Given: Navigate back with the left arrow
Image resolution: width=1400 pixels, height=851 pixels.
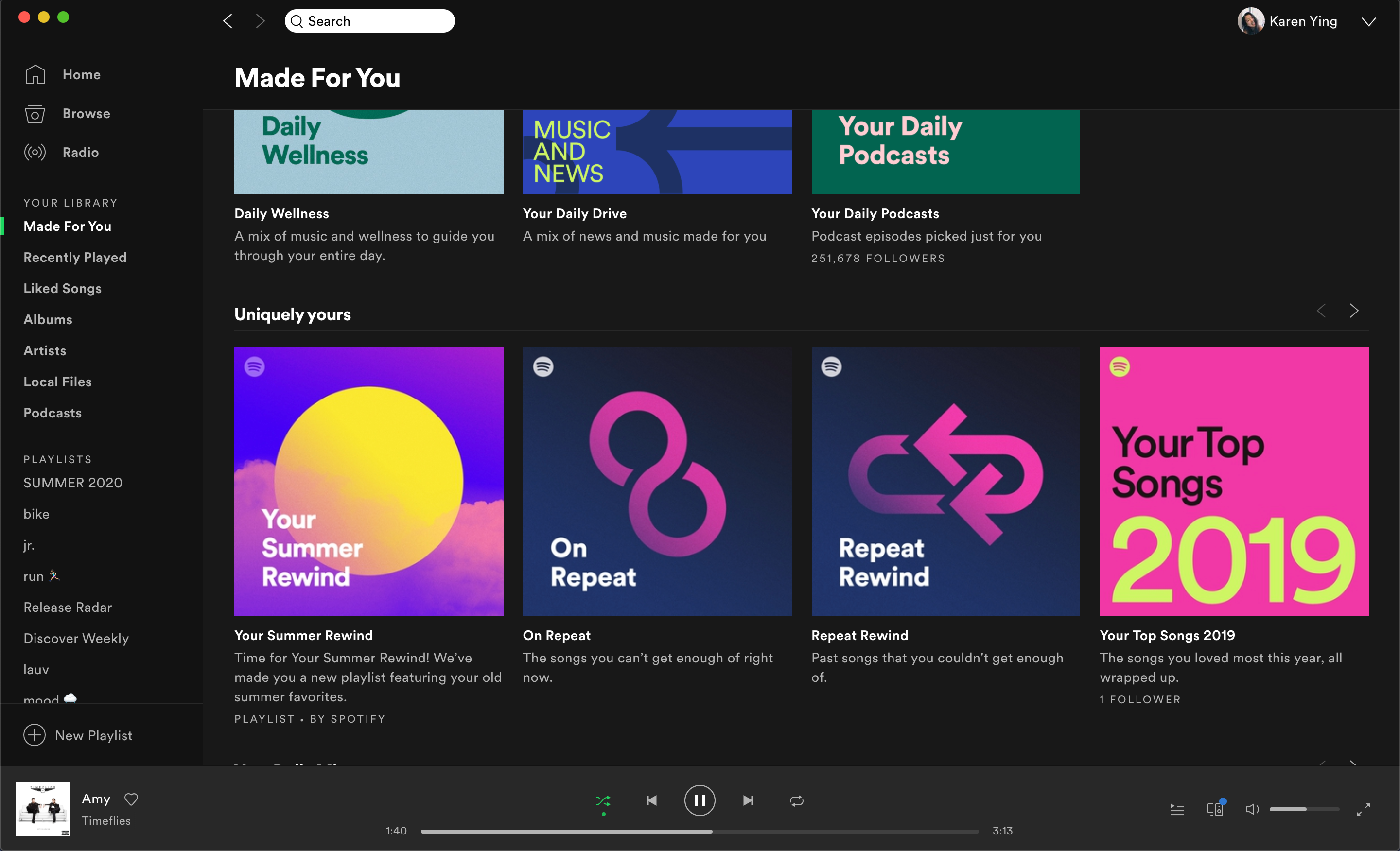Looking at the screenshot, I should tap(228, 21).
